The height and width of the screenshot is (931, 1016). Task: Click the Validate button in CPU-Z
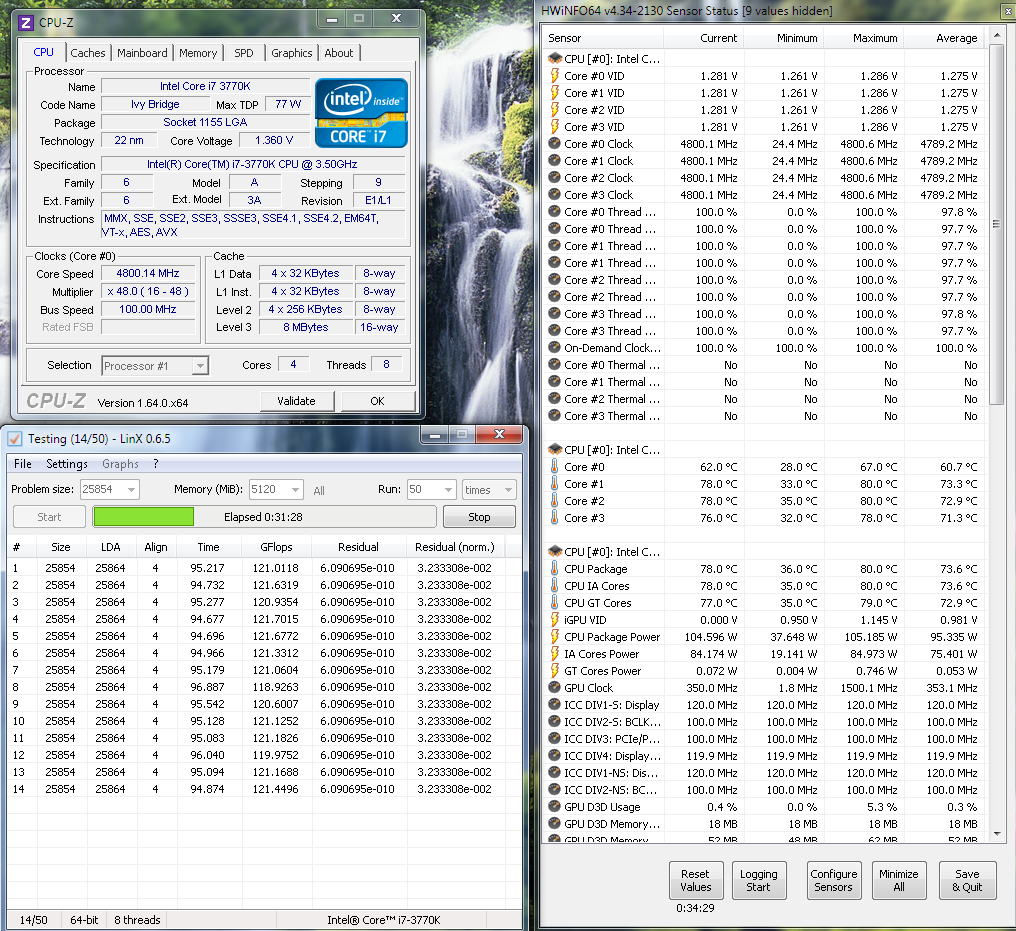(x=296, y=401)
